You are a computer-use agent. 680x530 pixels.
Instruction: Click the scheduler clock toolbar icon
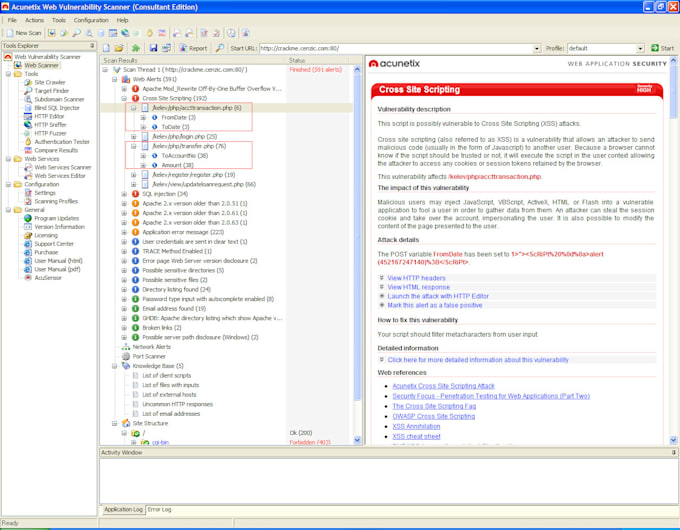pyautogui.click(x=232, y=33)
